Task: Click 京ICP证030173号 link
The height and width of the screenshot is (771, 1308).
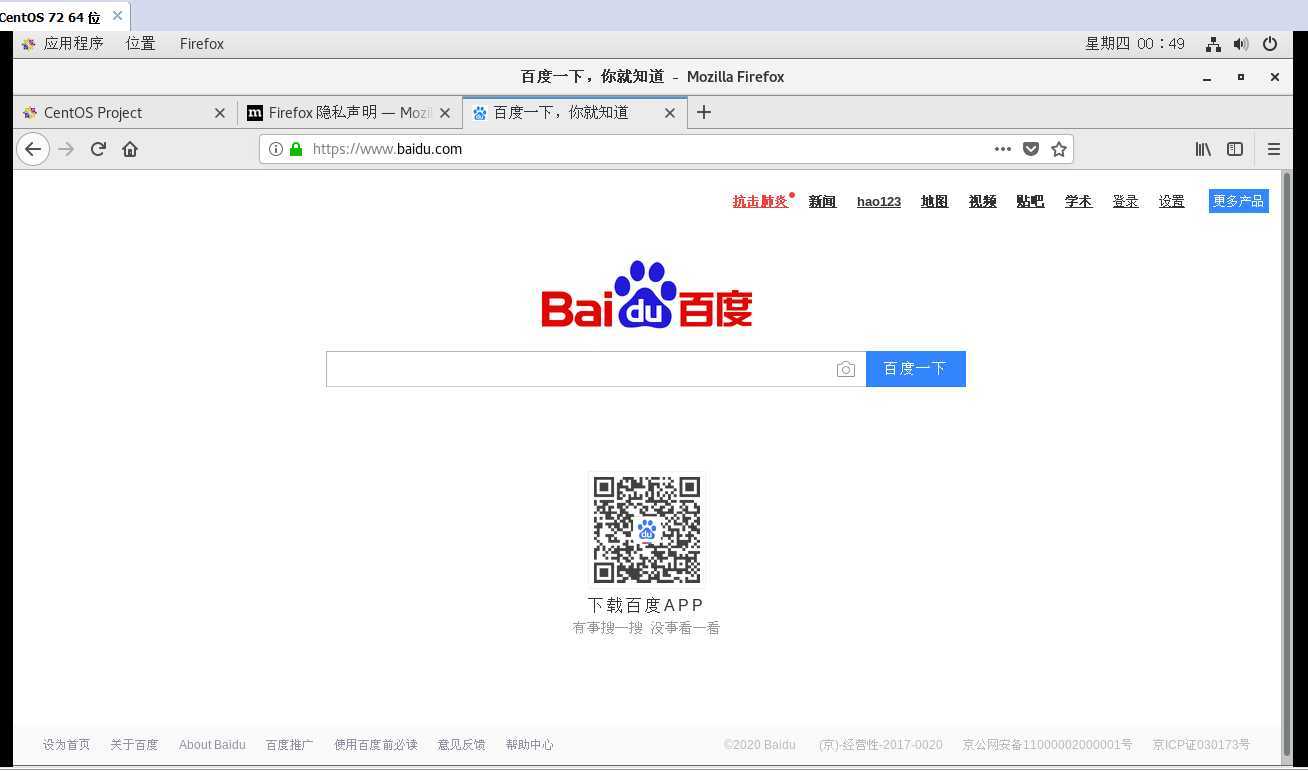Action: pyautogui.click(x=1201, y=745)
